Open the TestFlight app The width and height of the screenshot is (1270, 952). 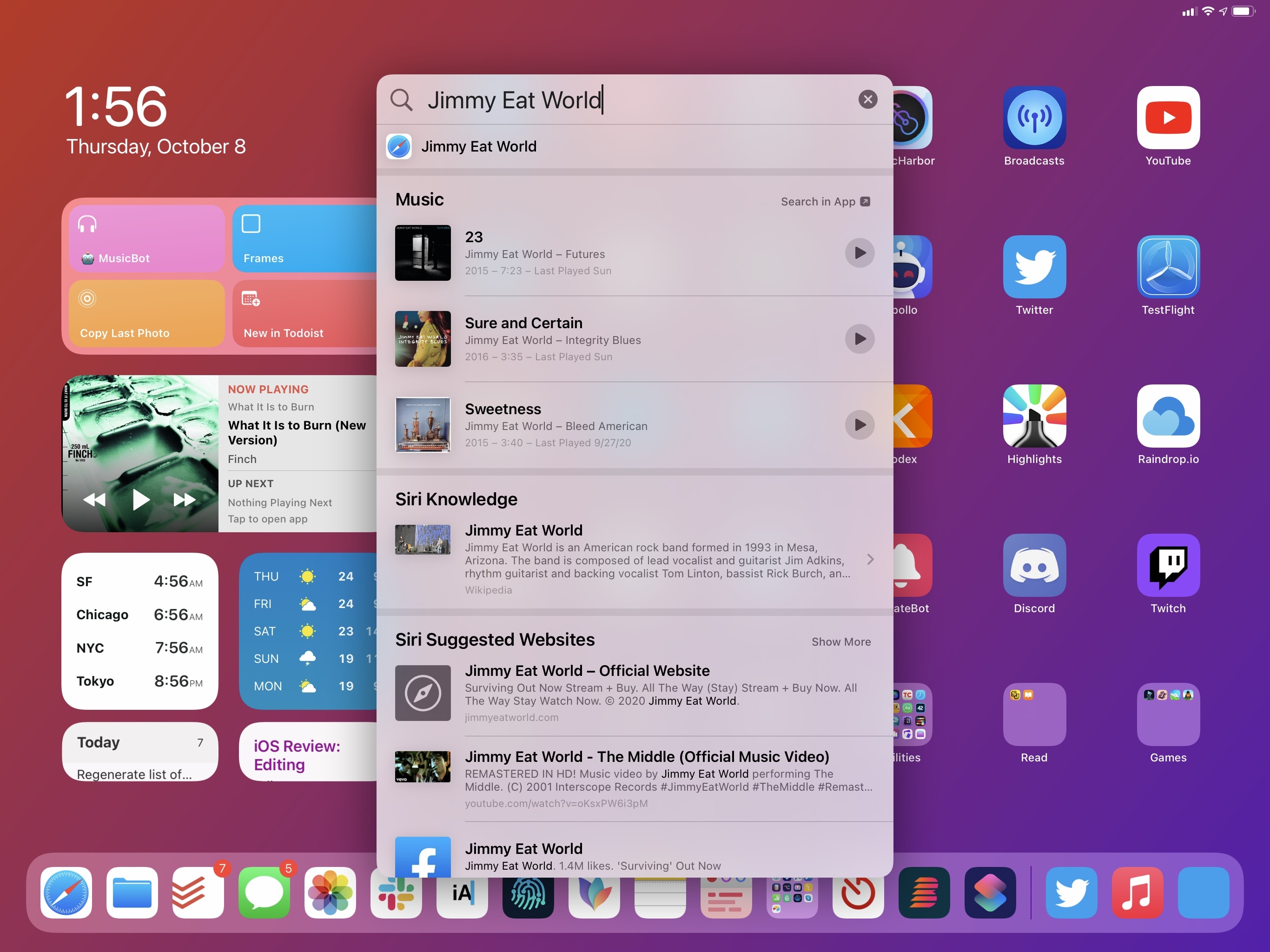(1168, 267)
